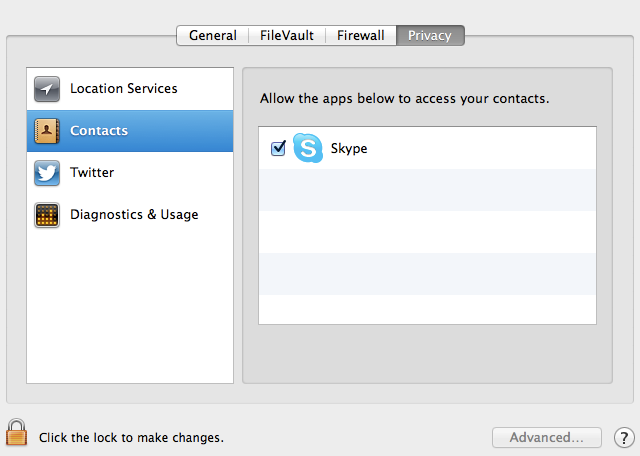Image resolution: width=640 pixels, height=456 pixels.
Task: Click the 'Click the lock to make changes' text
Action: click(x=131, y=438)
